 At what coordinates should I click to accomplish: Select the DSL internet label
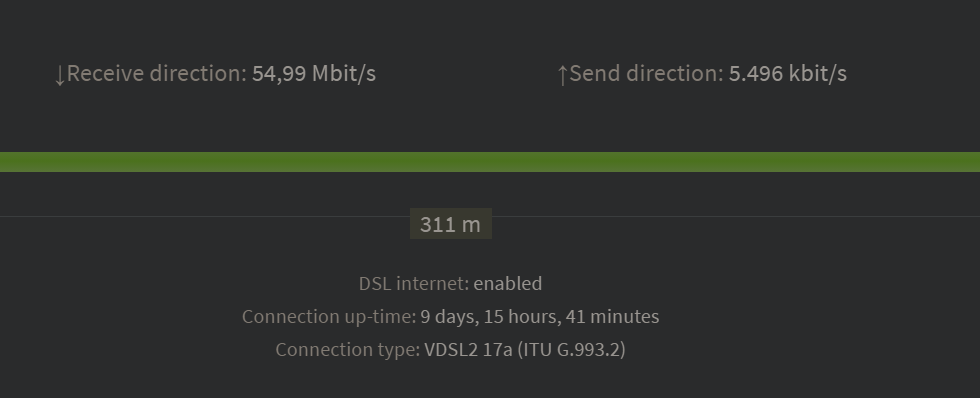coord(414,284)
